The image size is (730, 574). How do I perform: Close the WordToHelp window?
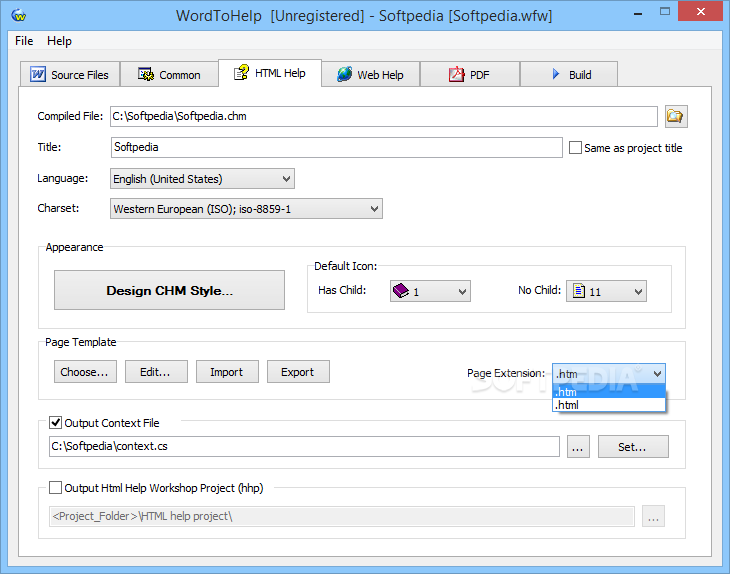coord(701,12)
